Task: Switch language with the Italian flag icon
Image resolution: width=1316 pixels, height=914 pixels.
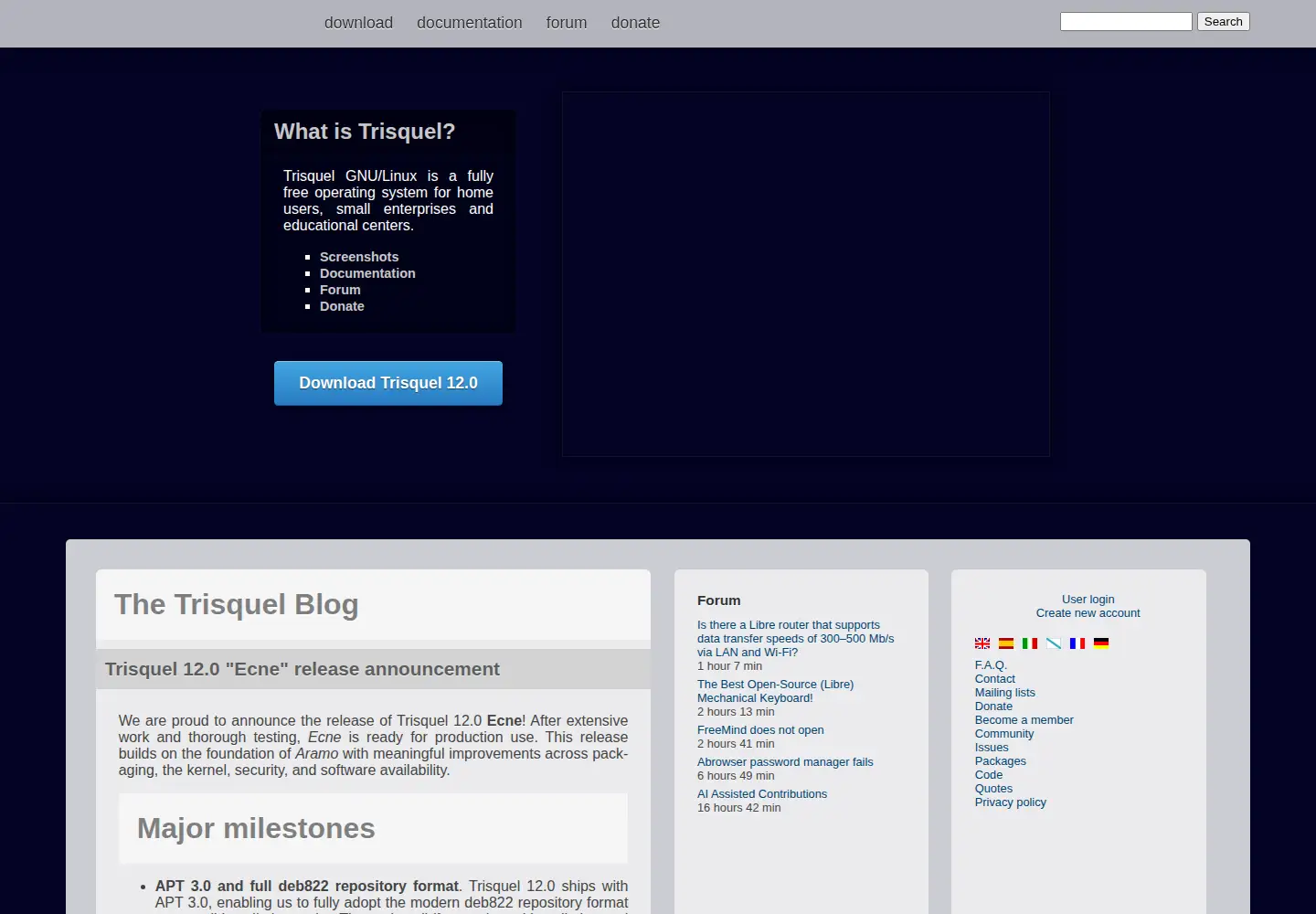Action: 1030,643
